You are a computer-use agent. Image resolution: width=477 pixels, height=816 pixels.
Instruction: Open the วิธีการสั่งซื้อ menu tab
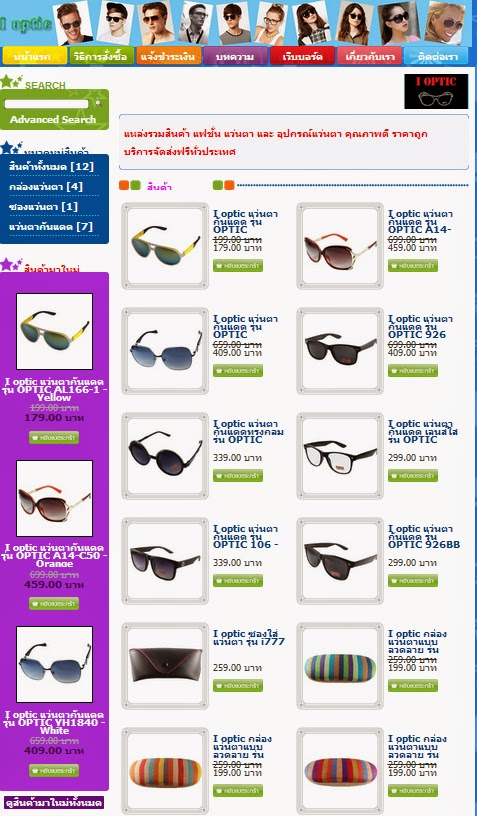click(101, 56)
